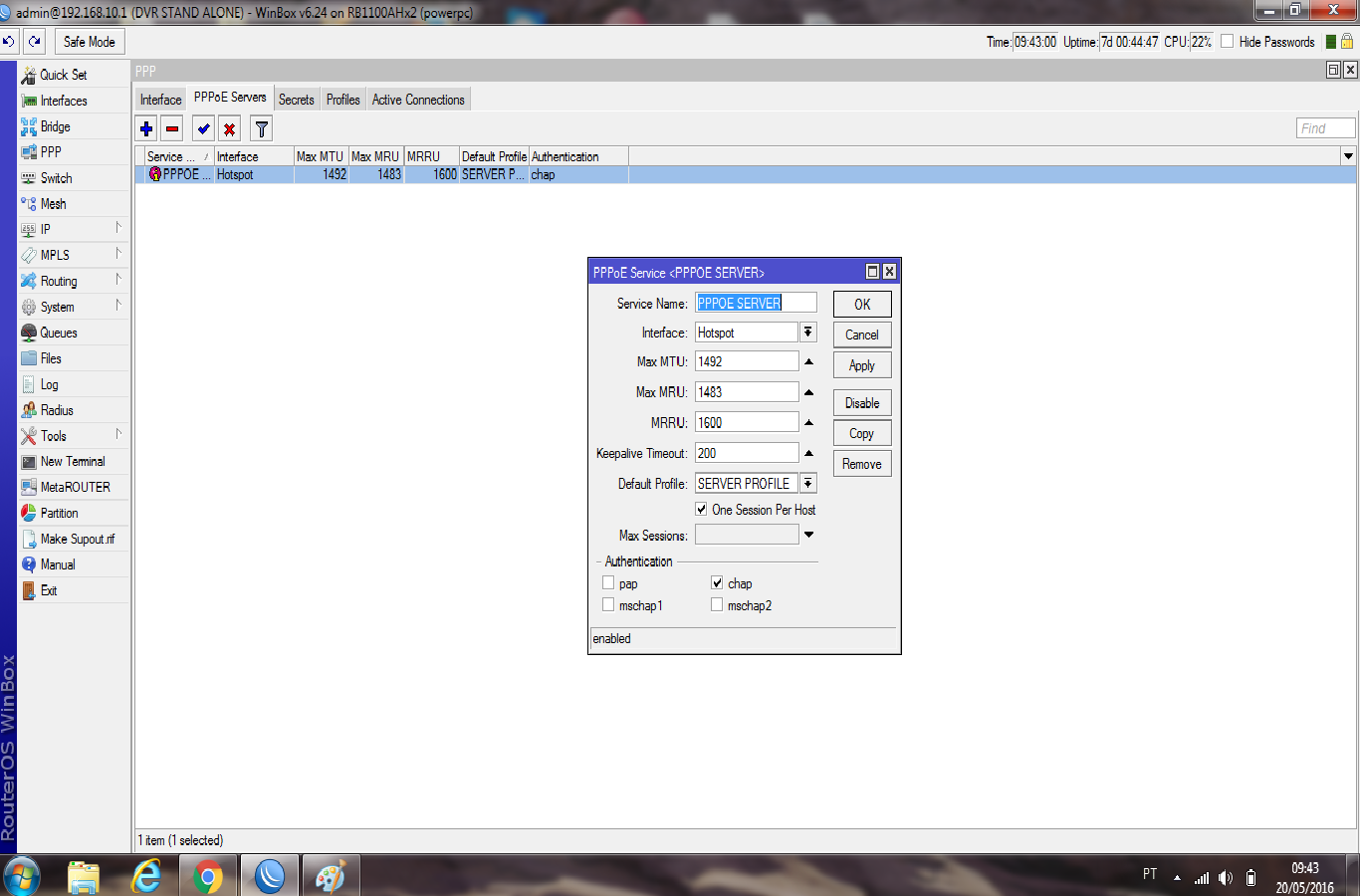Enable mschap2 authentication checkbox
This screenshot has width=1360, height=896.
717,605
